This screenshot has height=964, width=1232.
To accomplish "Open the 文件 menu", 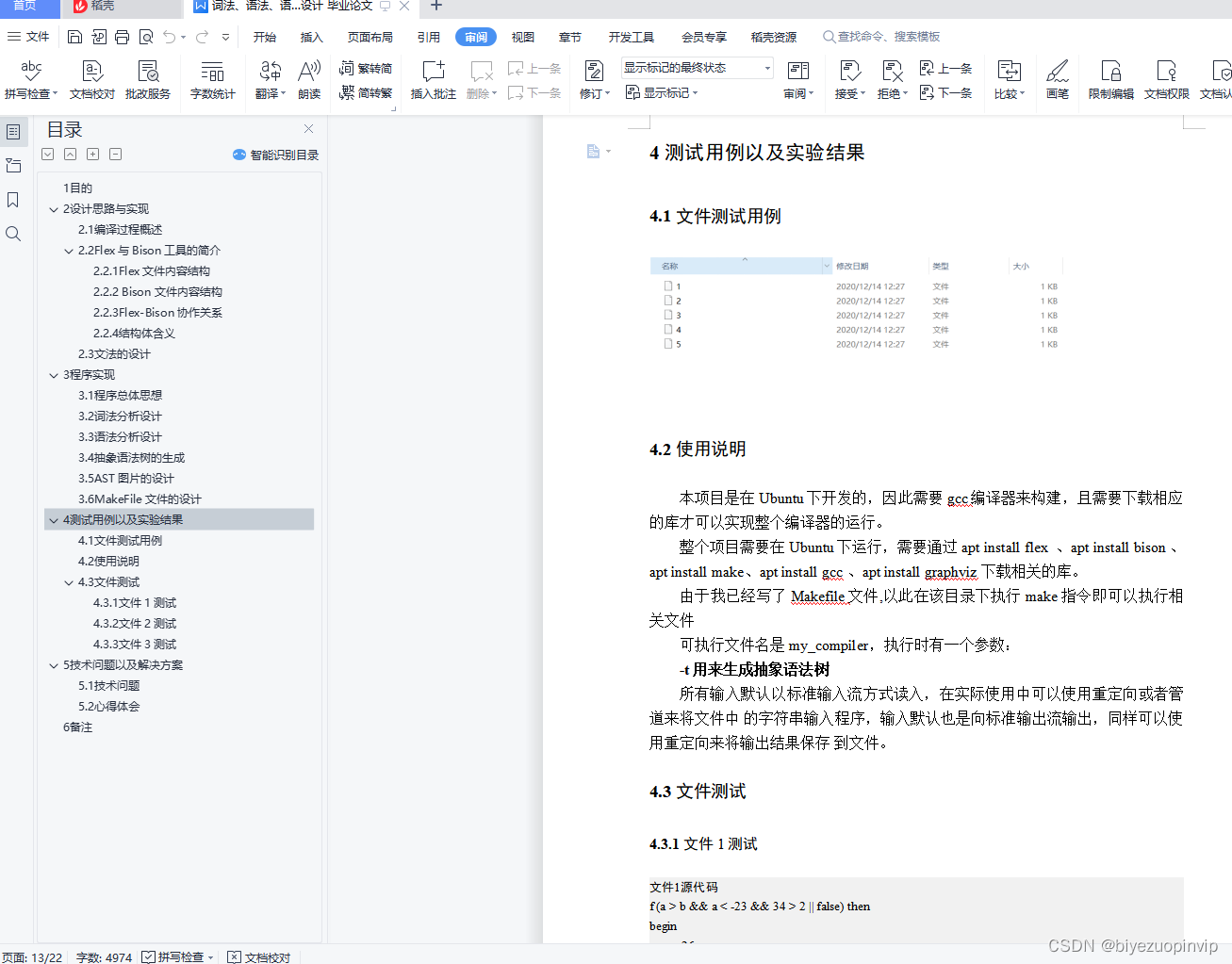I will click(28, 37).
